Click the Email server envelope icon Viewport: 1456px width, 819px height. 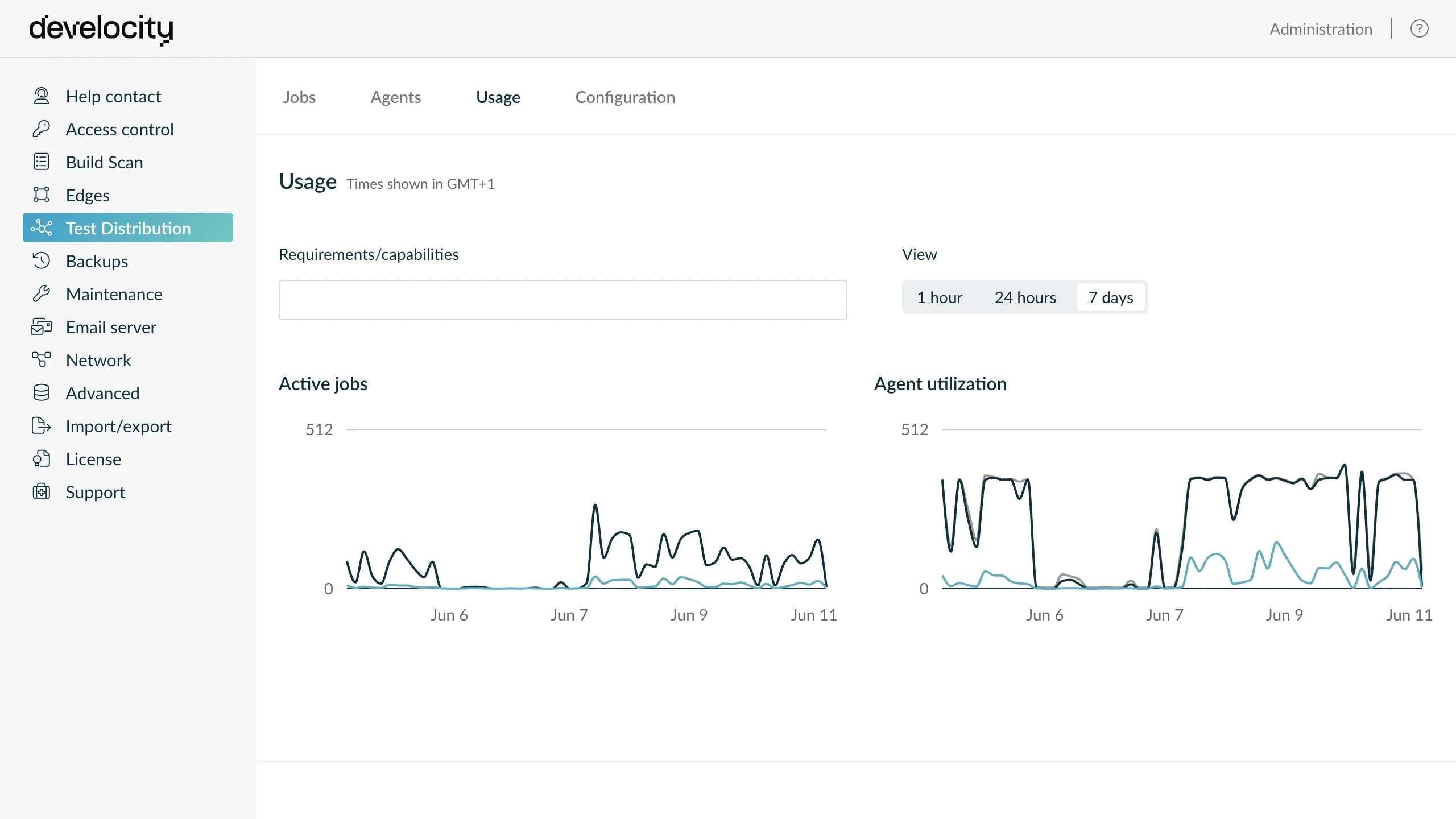pyautogui.click(x=42, y=327)
